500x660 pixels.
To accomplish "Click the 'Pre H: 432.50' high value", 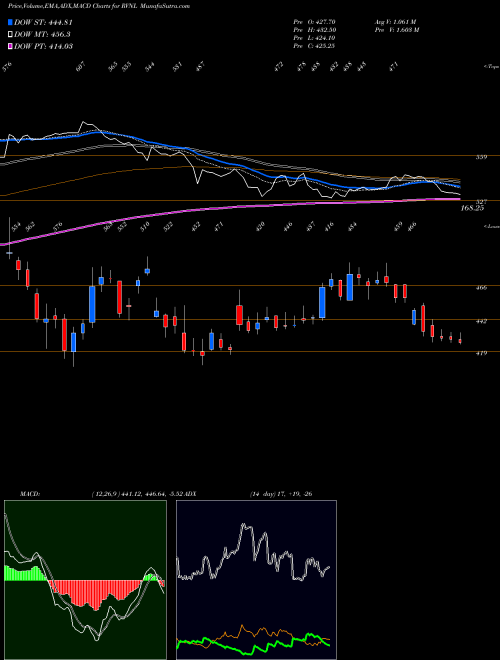I will (315, 30).
